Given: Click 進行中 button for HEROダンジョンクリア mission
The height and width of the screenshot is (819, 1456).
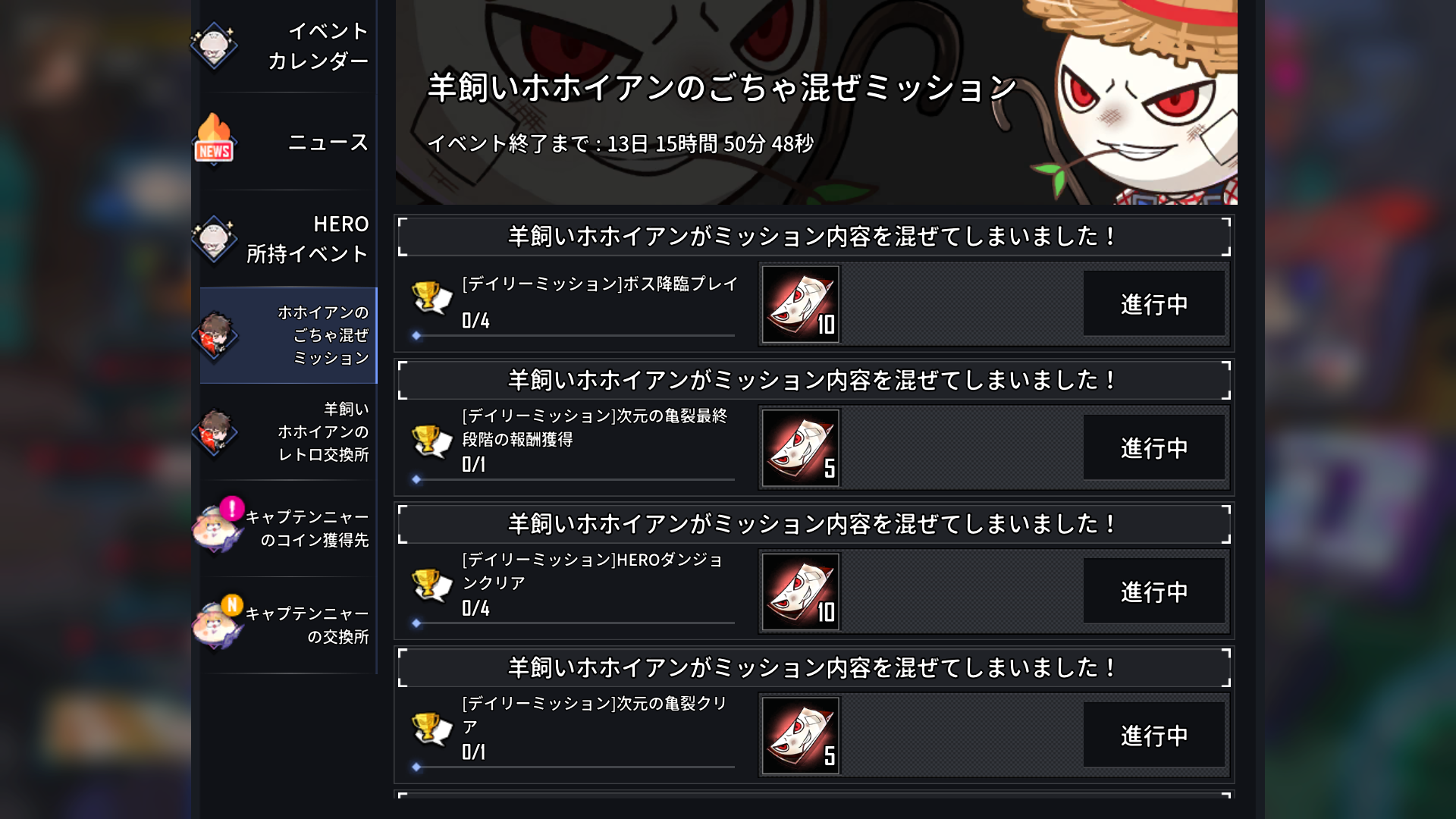Looking at the screenshot, I should (x=1154, y=591).
